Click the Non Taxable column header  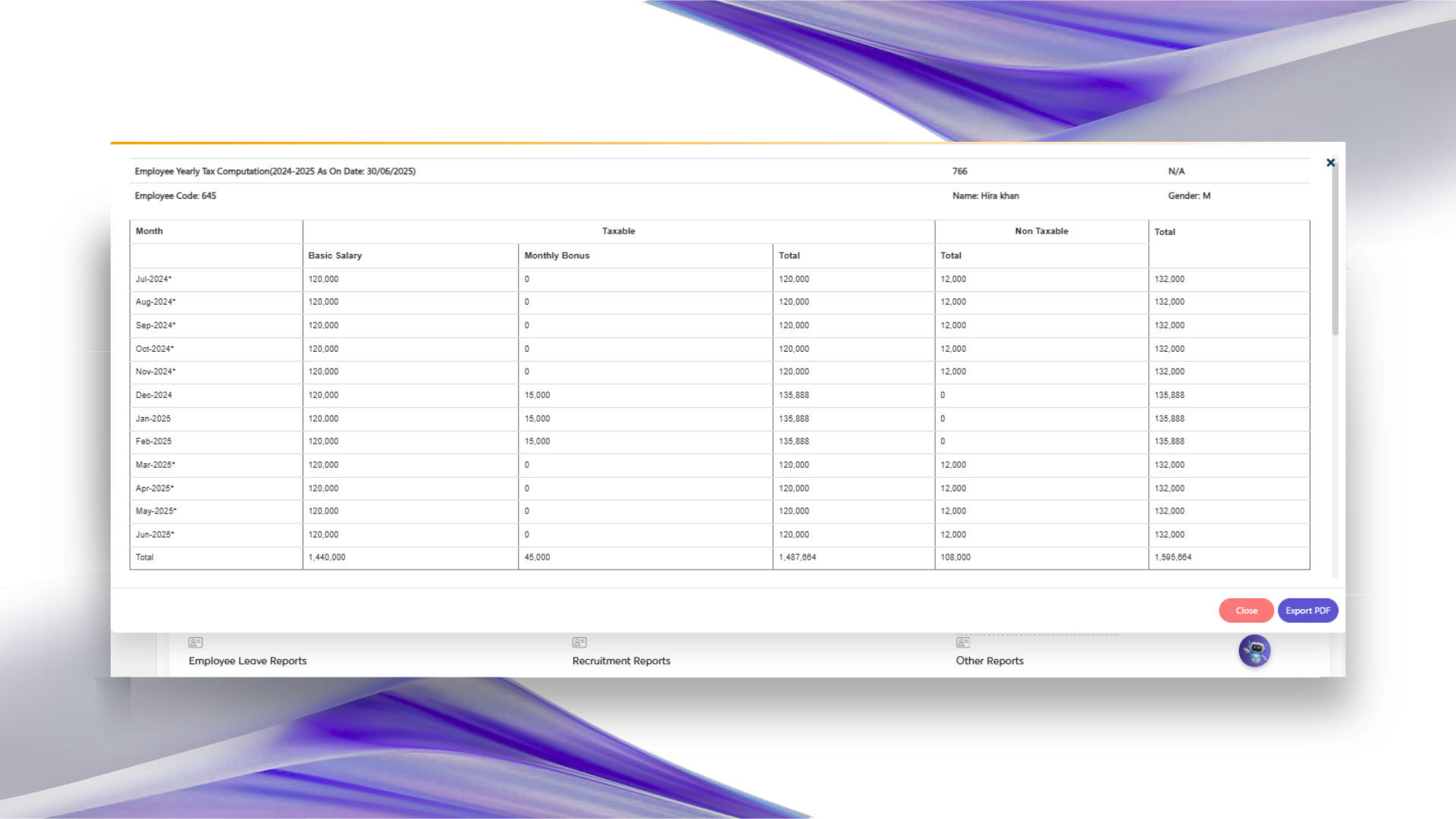(1041, 231)
